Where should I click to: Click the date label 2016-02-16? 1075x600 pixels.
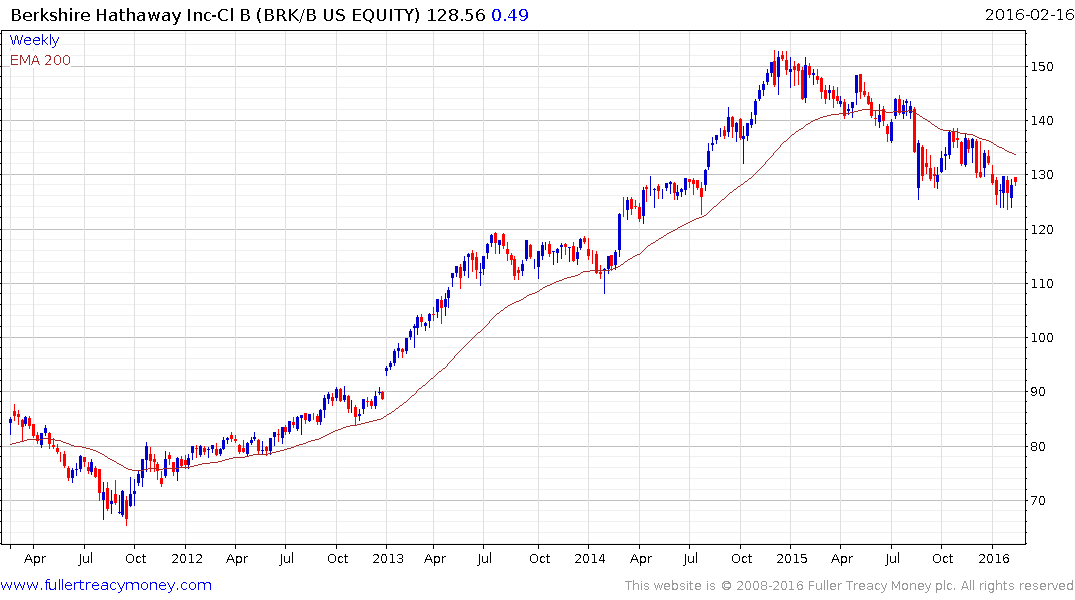[1029, 15]
